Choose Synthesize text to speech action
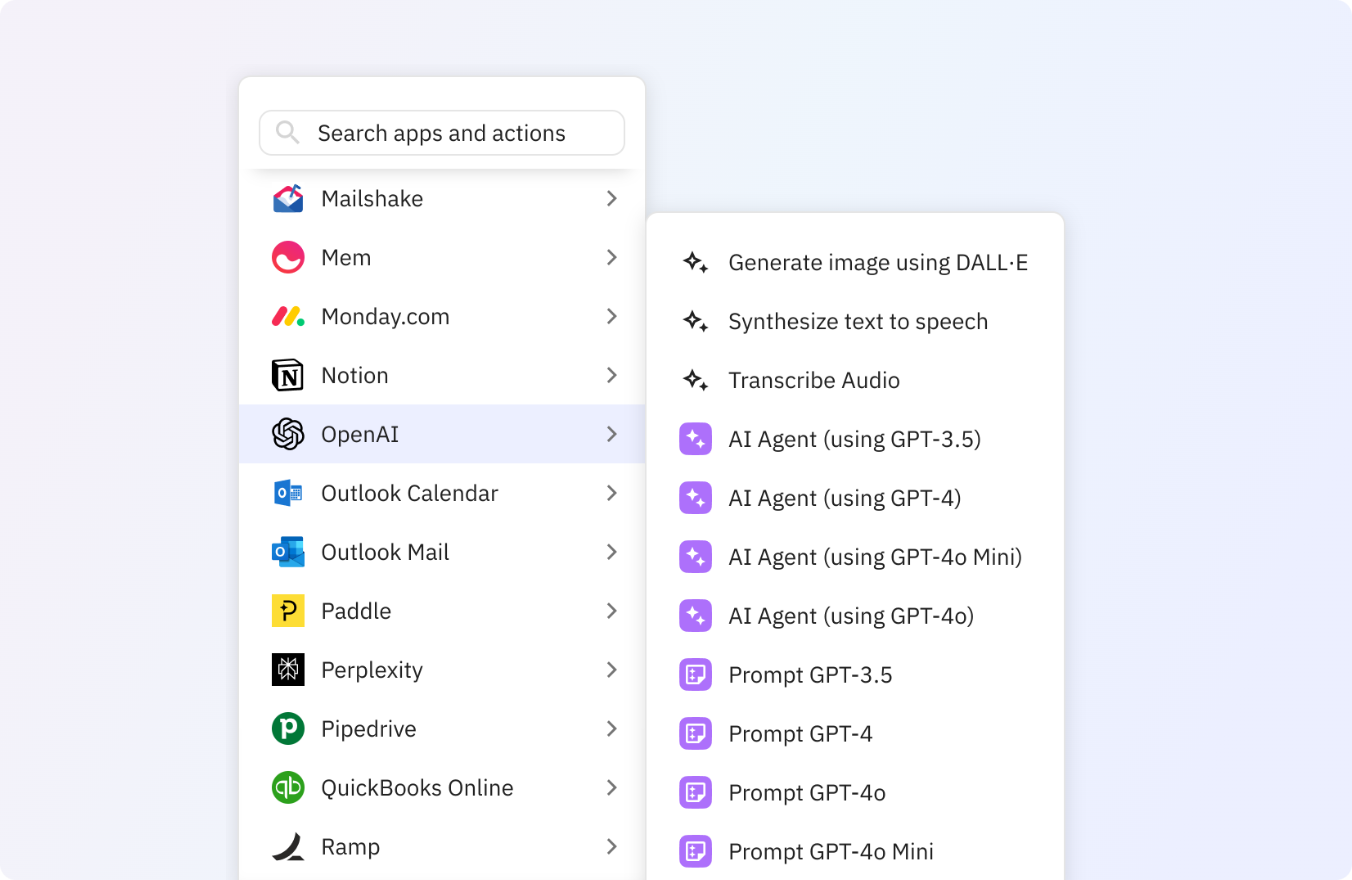The height and width of the screenshot is (880, 1352). coord(858,322)
